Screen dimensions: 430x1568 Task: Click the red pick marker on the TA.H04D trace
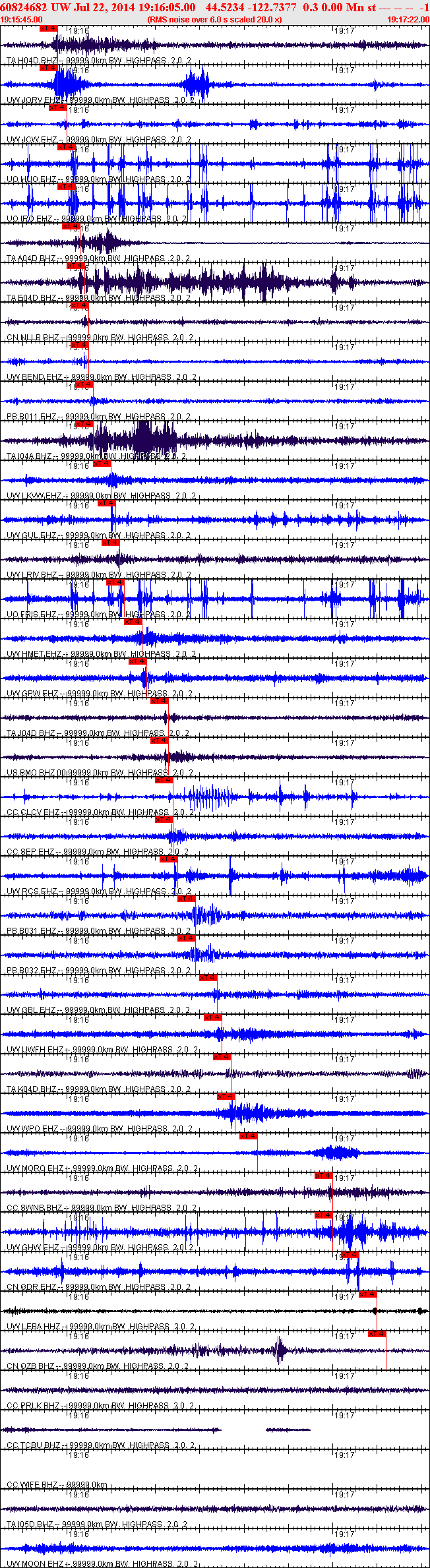[x=48, y=28]
